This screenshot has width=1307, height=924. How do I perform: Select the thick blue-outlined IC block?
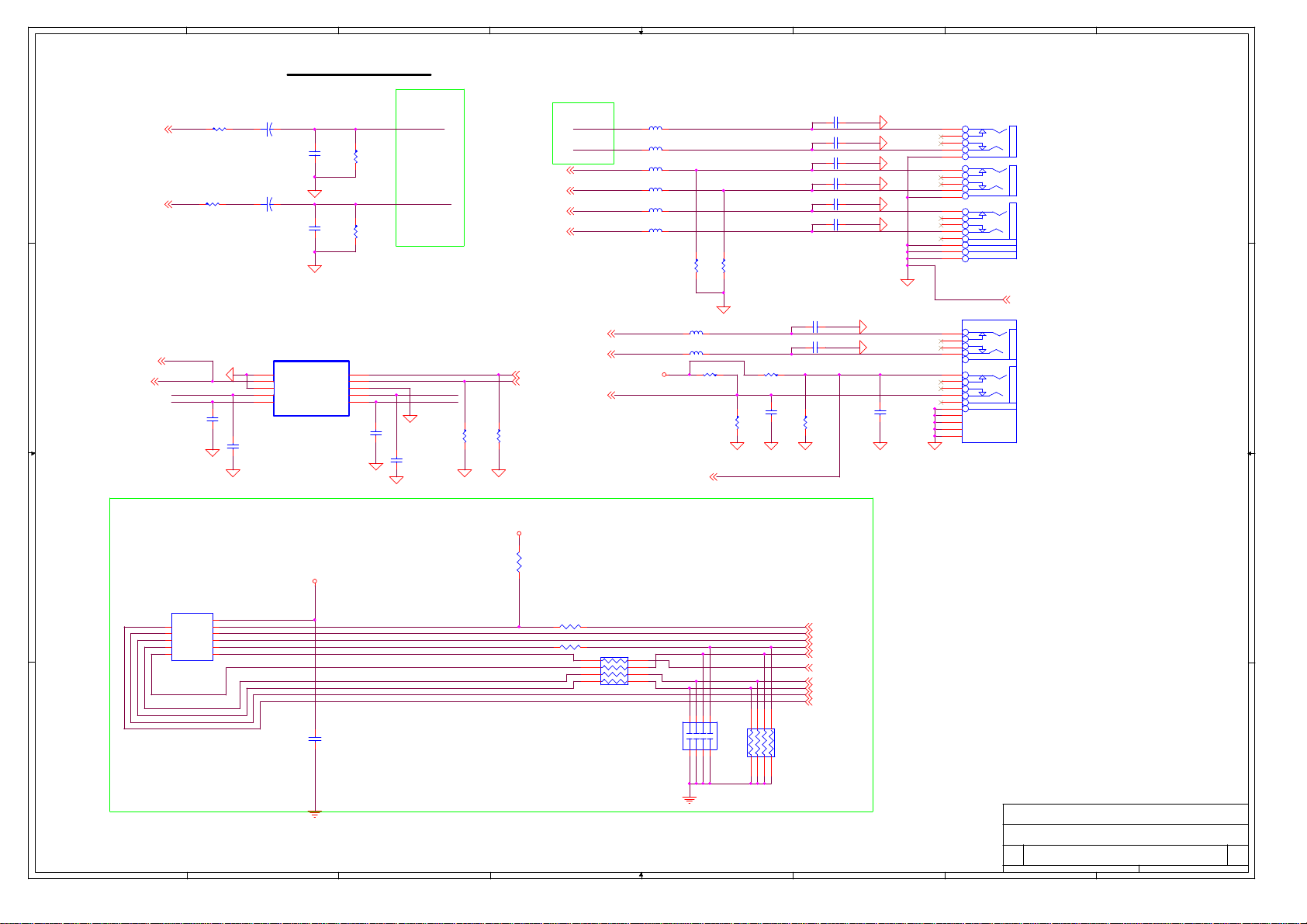(x=311, y=388)
